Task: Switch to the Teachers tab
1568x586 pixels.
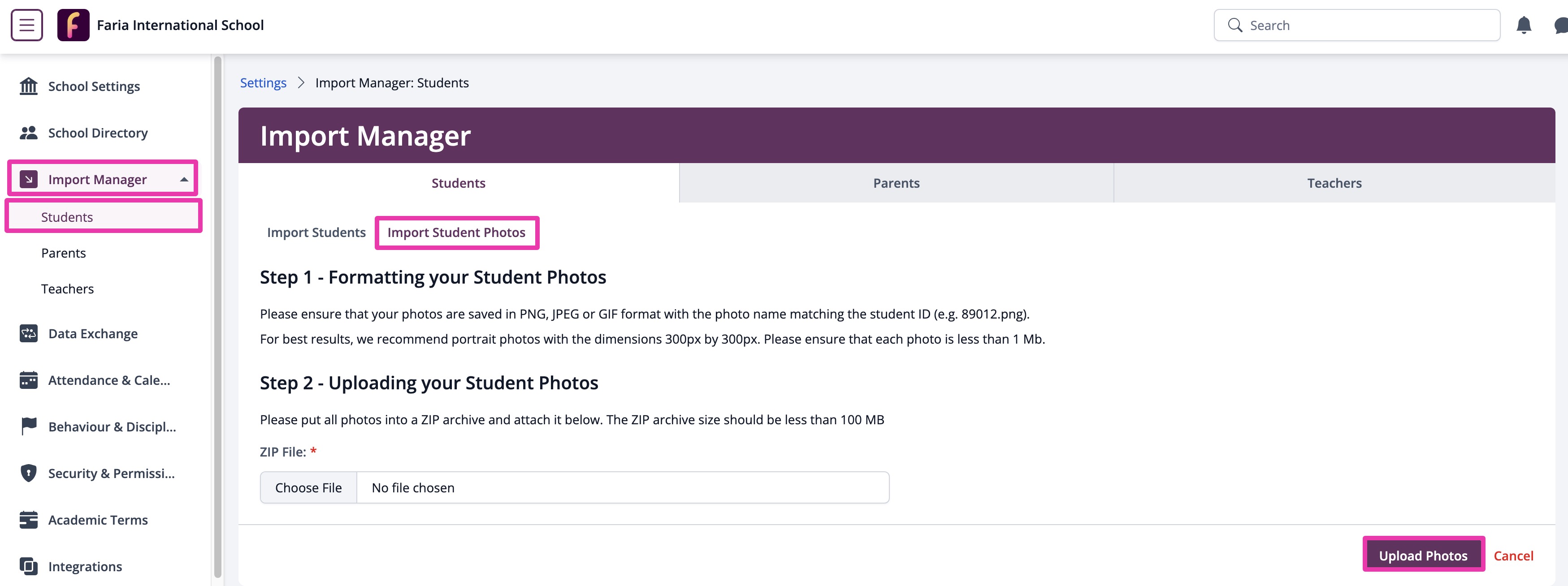Action: [1334, 182]
